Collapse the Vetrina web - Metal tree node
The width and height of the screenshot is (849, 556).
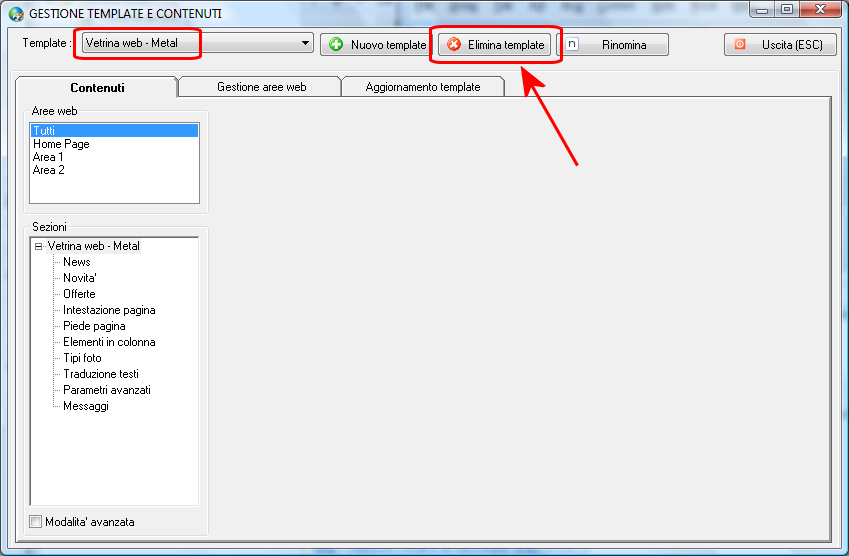point(38,246)
